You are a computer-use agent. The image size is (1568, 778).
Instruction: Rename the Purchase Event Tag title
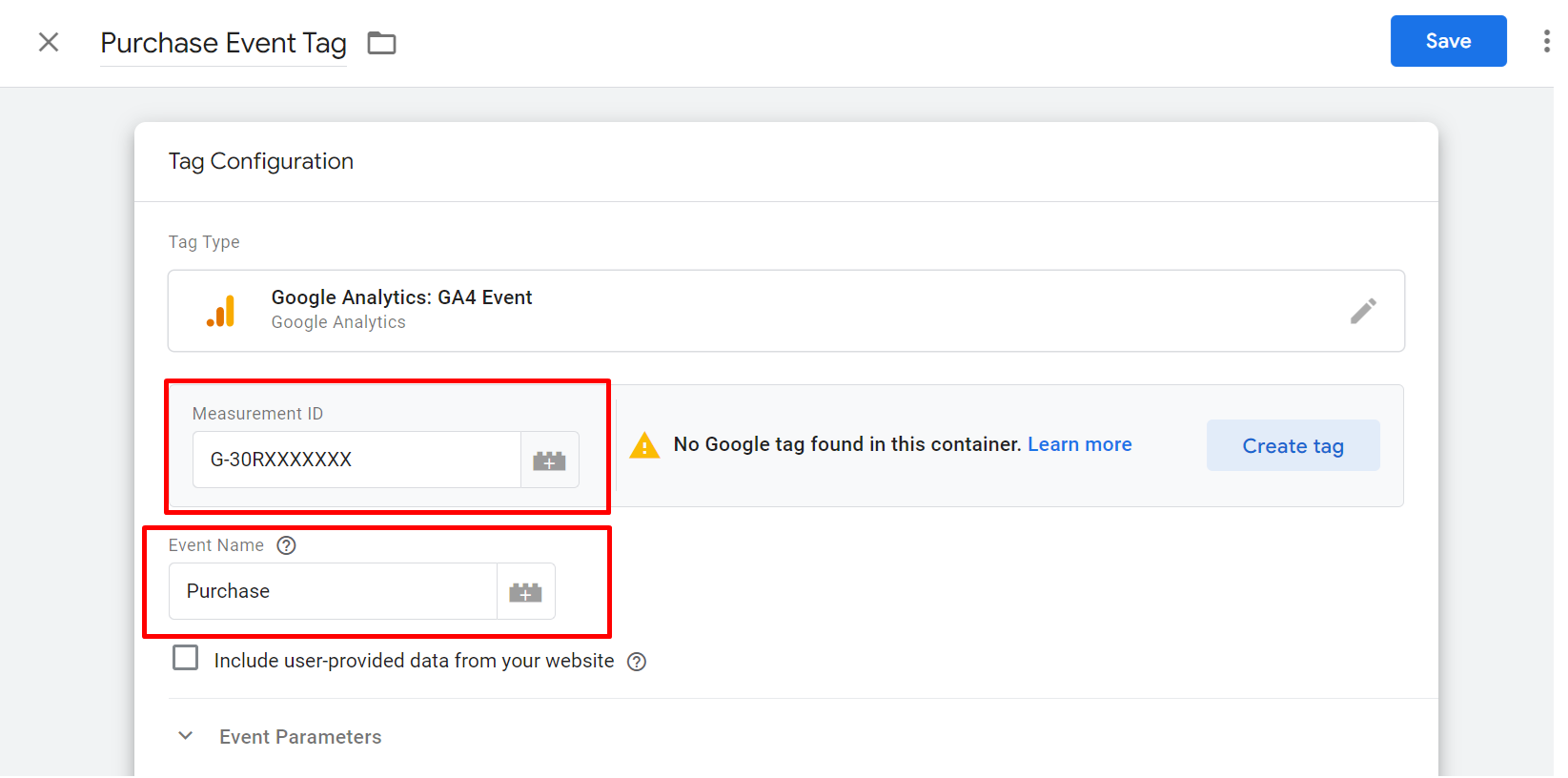223,43
